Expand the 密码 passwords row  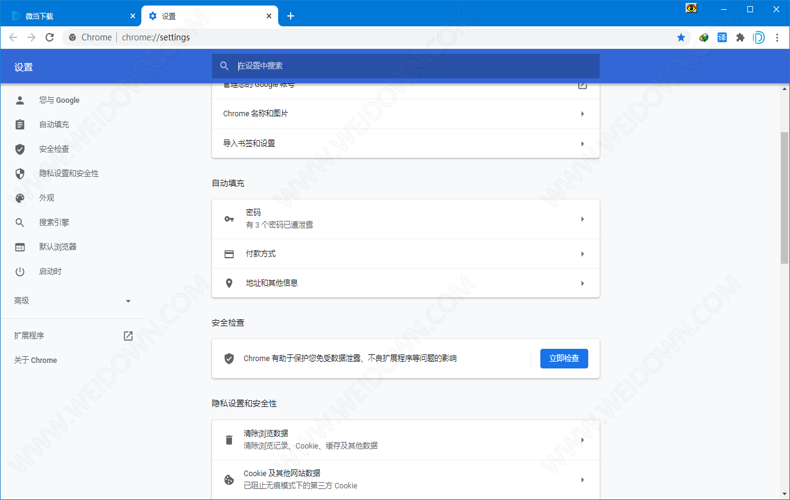[405, 219]
